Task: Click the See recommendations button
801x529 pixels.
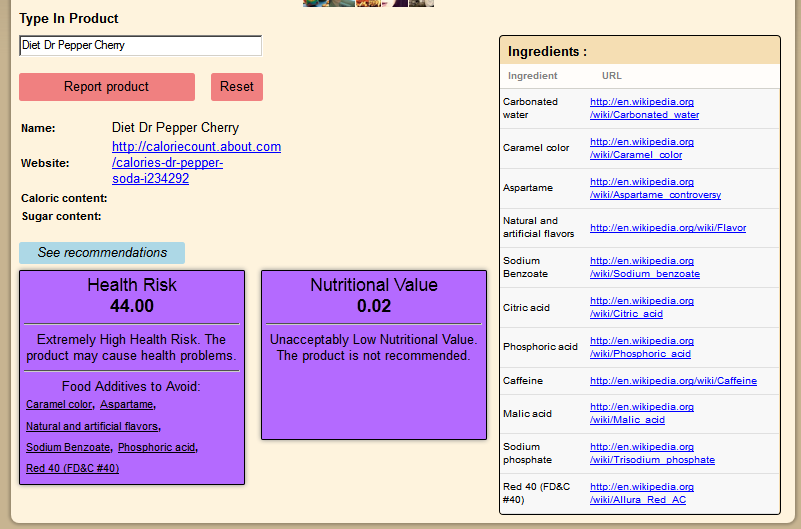Action: pos(102,253)
